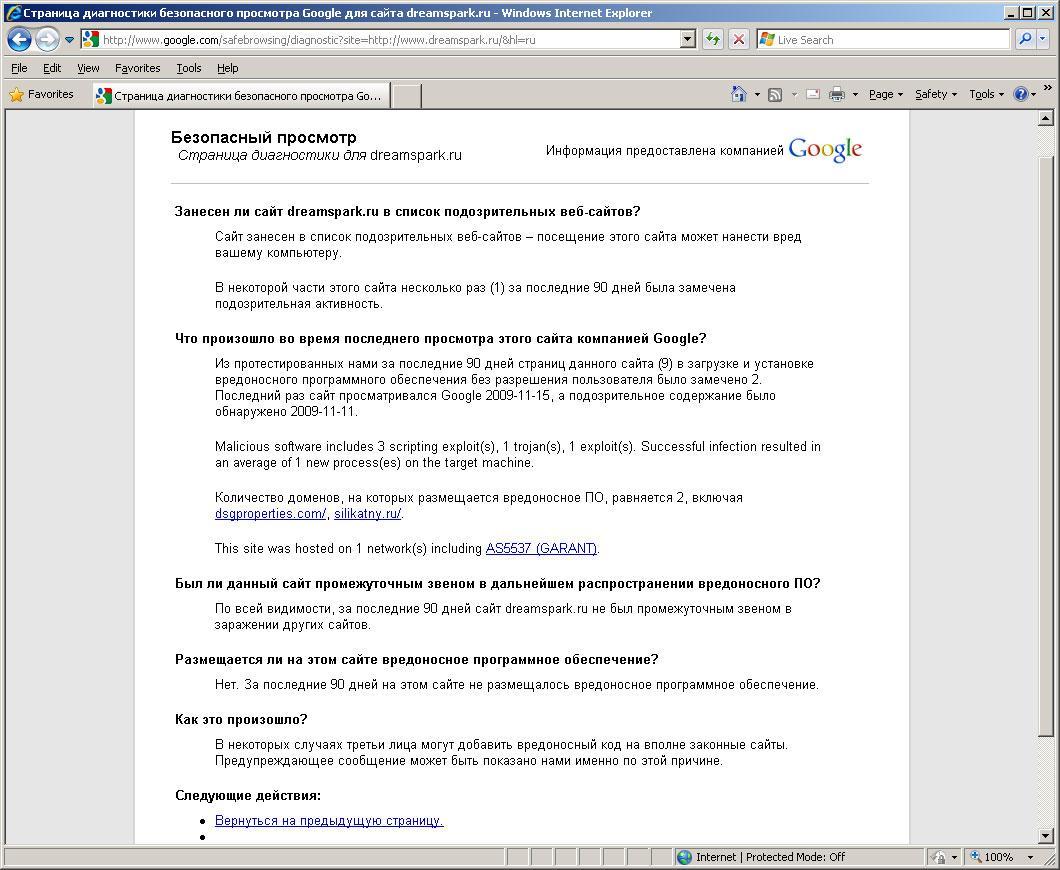Image resolution: width=1060 pixels, height=870 pixels.
Task: Click the vertical scrollbar down arrow
Action: coord(1047,836)
